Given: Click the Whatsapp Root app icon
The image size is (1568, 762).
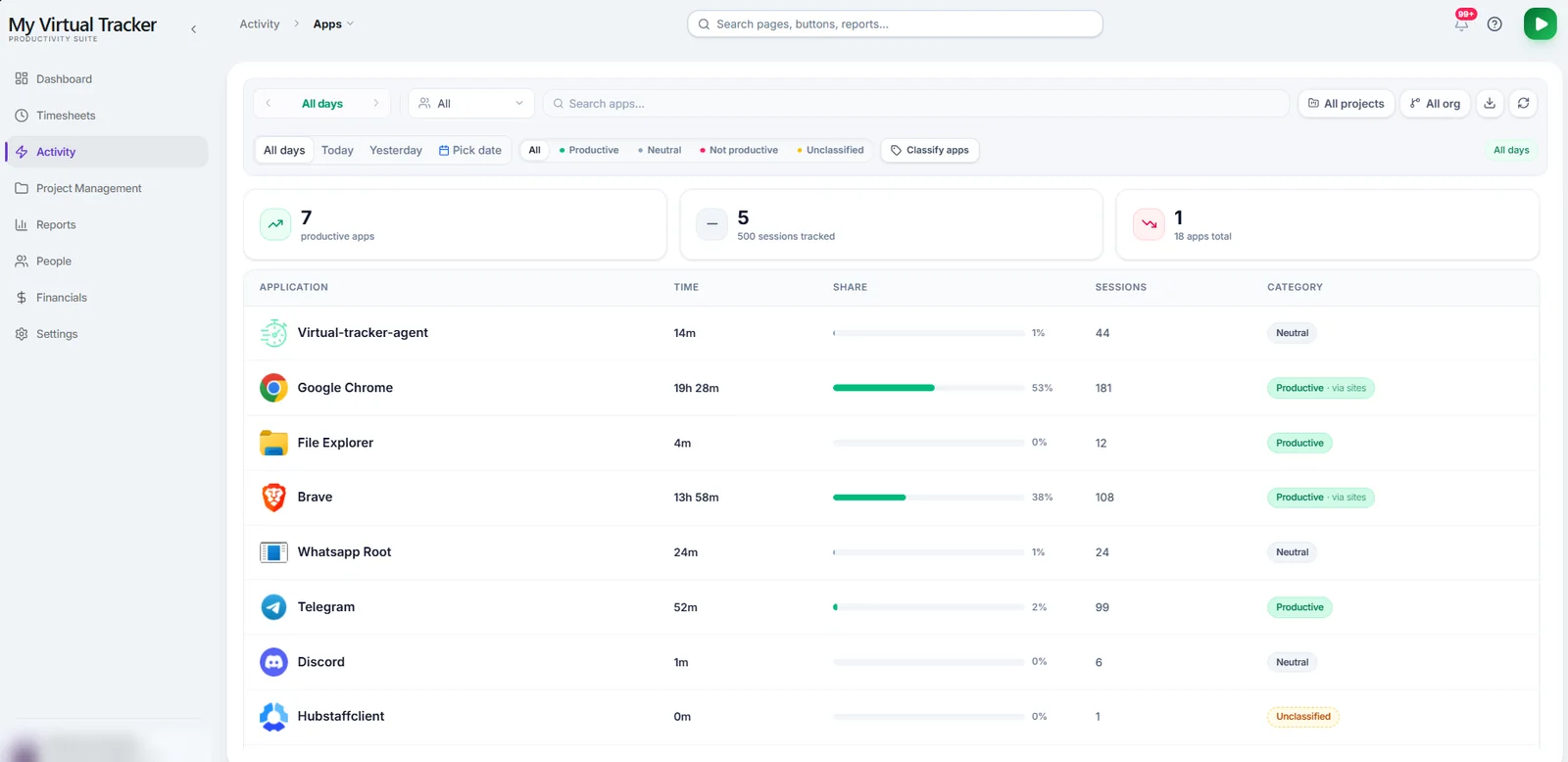Looking at the screenshot, I should (273, 552).
